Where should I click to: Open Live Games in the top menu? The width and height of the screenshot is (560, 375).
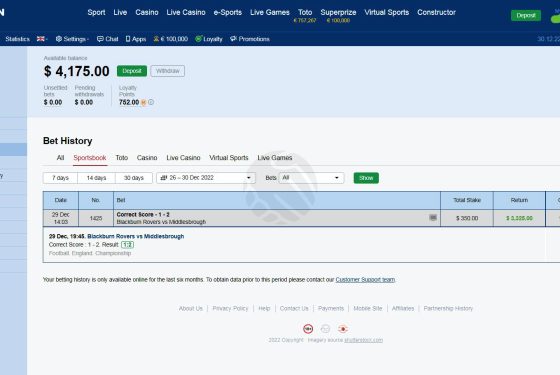270,12
